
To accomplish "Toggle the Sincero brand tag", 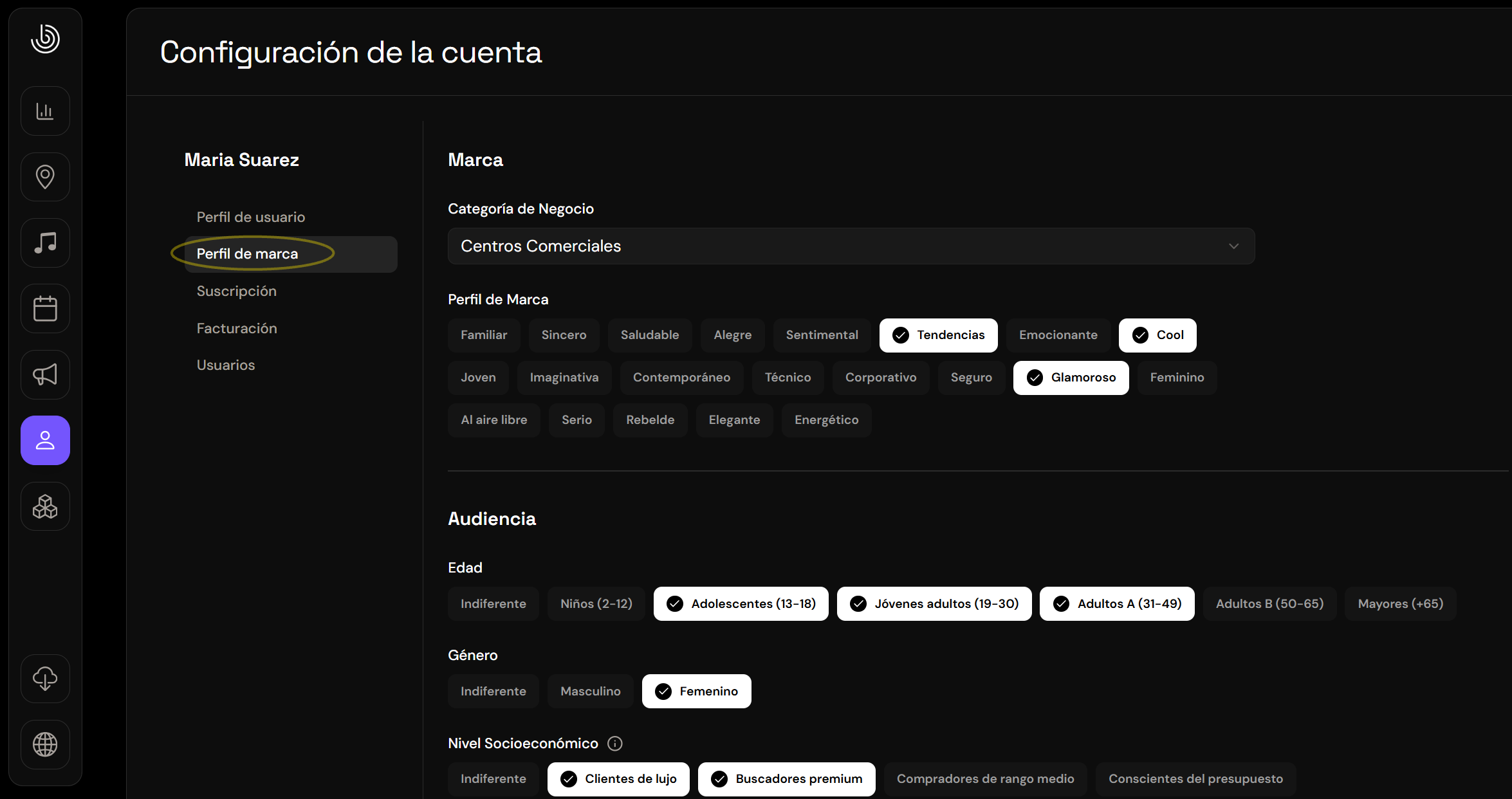I will click(564, 335).
